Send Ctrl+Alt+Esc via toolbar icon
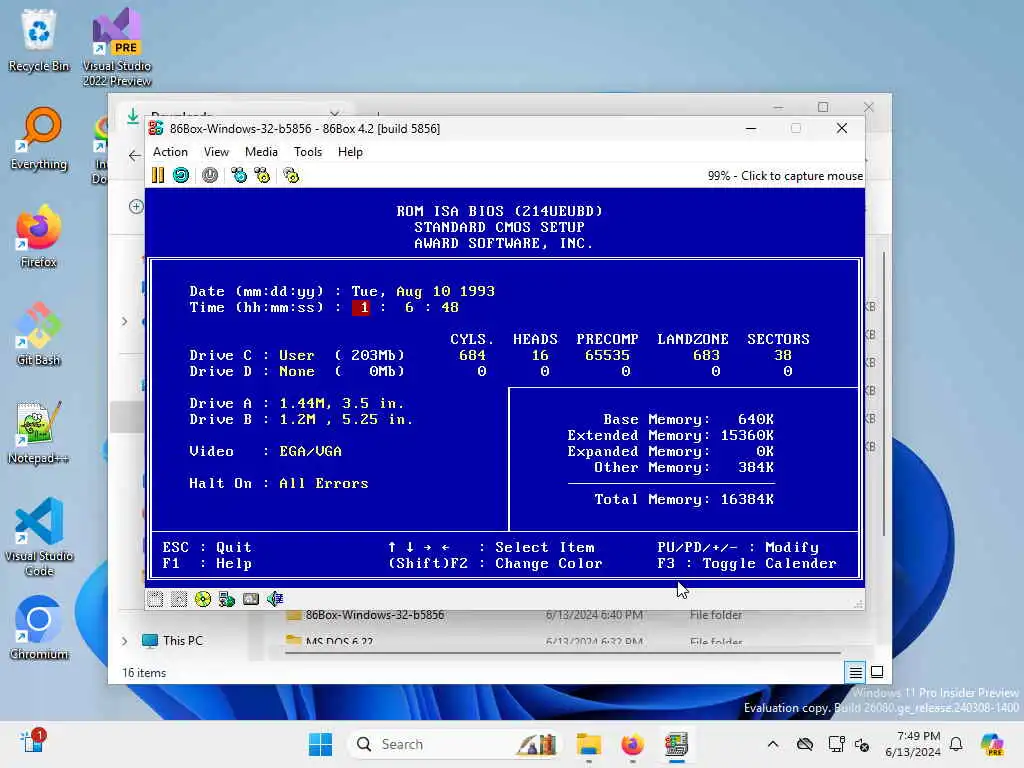This screenshot has width=1024, height=768. click(263, 175)
